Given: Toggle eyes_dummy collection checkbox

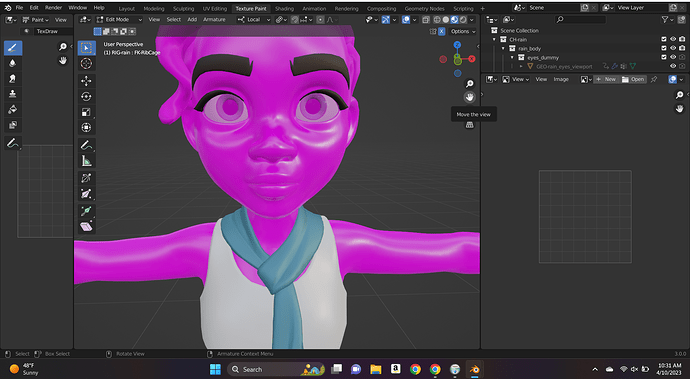Looking at the screenshot, I should (x=664, y=57).
